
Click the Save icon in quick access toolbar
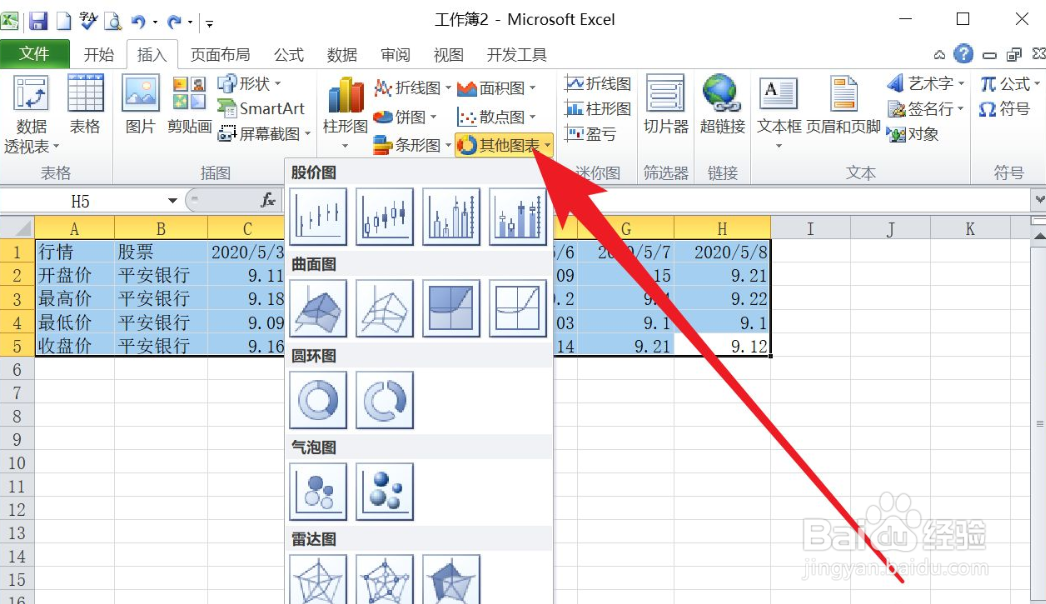38,21
